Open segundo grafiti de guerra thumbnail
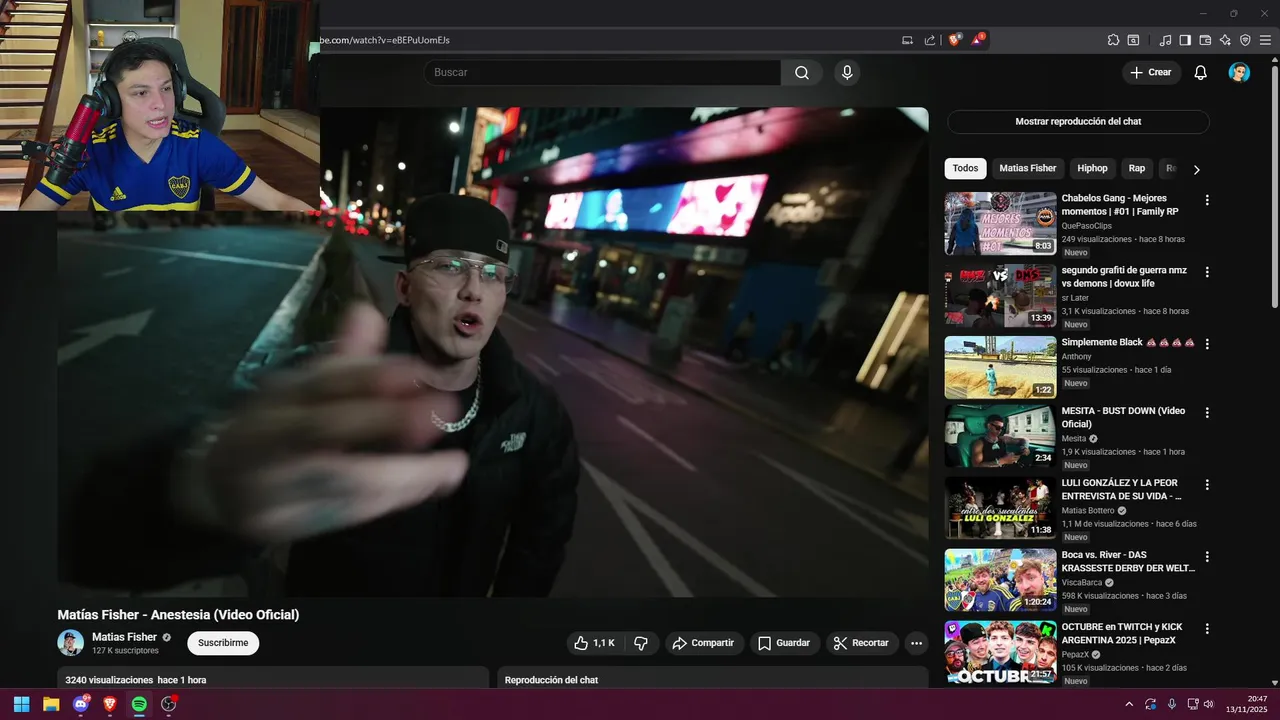1280x720 pixels. point(1000,296)
